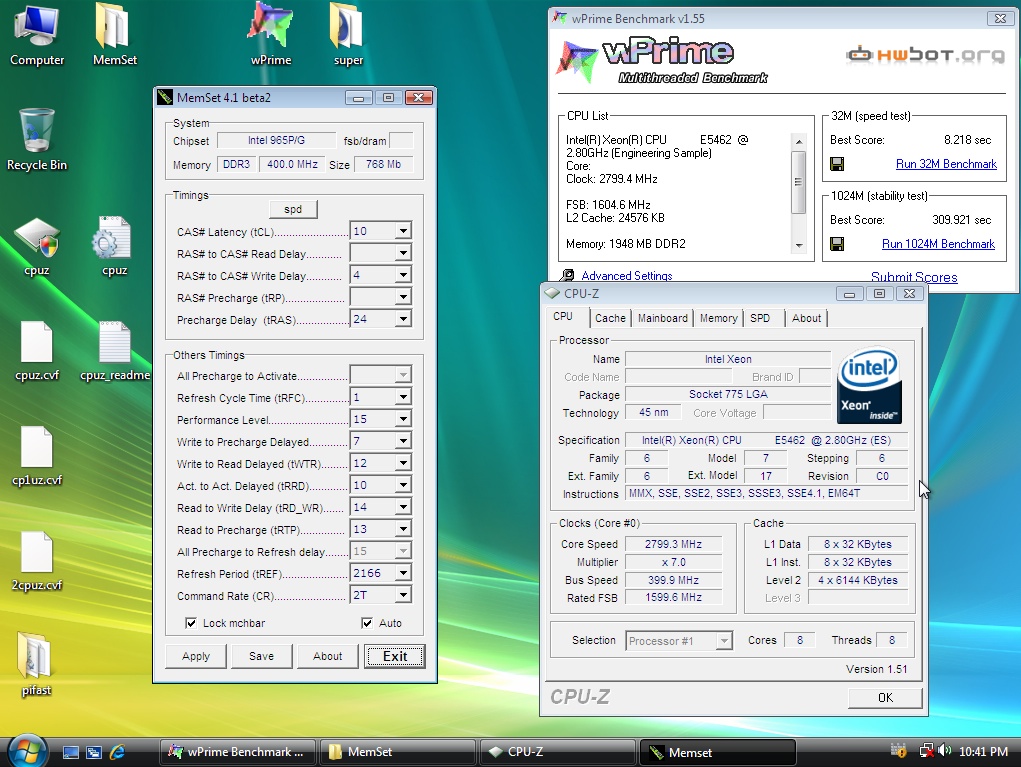
Task: Open the cpuz settings file with gear icon
Action: [x=114, y=246]
